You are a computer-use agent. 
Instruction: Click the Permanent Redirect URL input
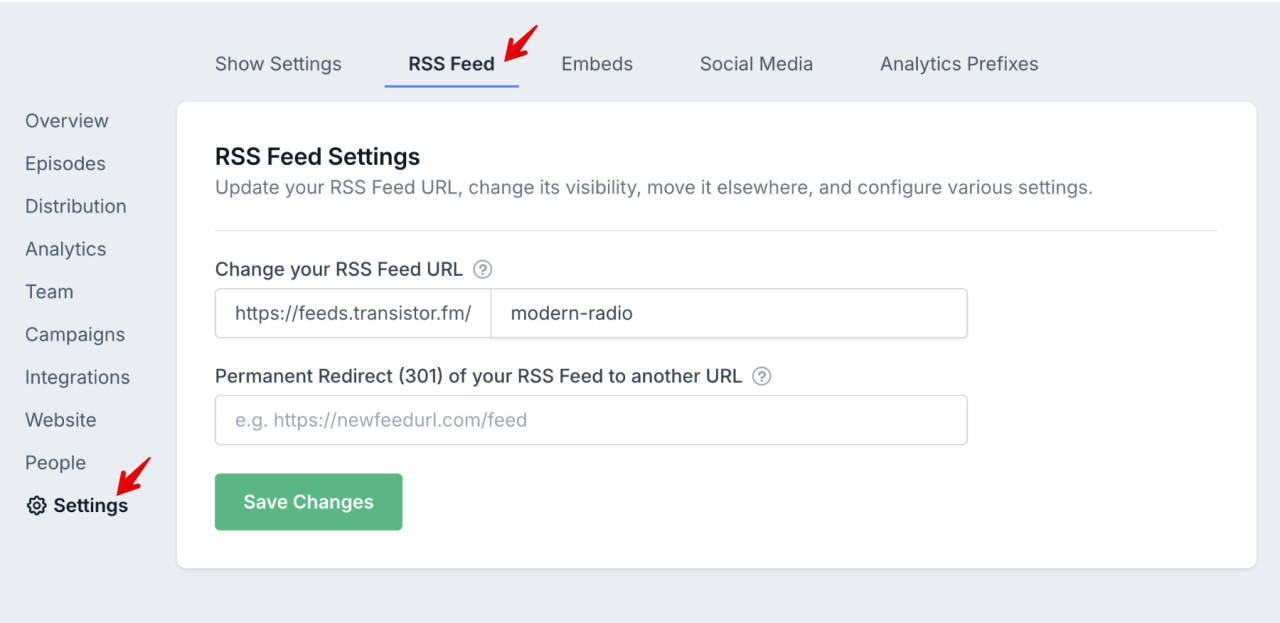click(x=590, y=420)
